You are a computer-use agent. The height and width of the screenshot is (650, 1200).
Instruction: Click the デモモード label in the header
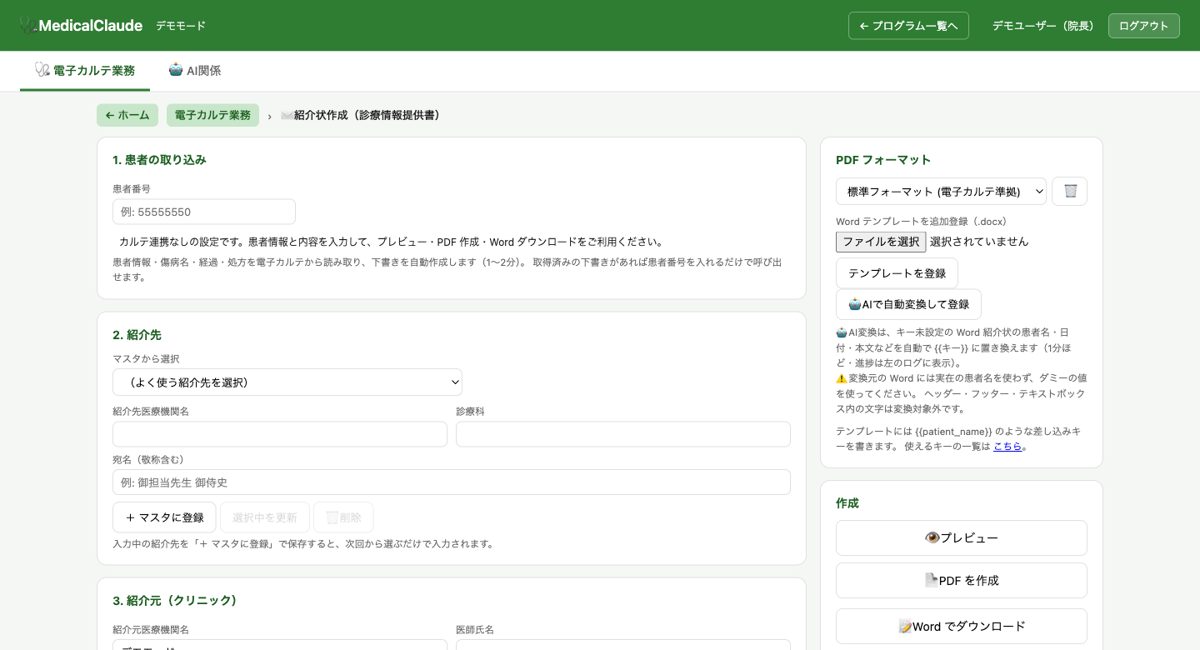pyautogui.click(x=181, y=26)
